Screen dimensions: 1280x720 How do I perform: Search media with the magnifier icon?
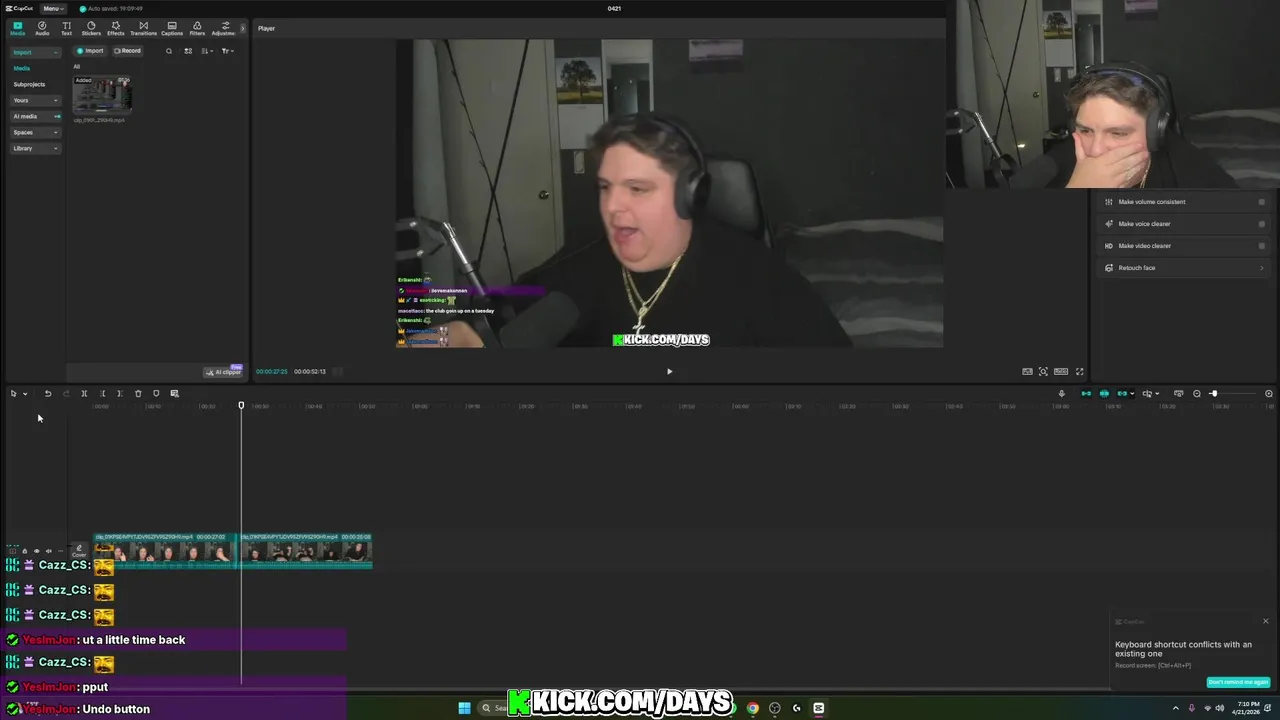[x=169, y=51]
